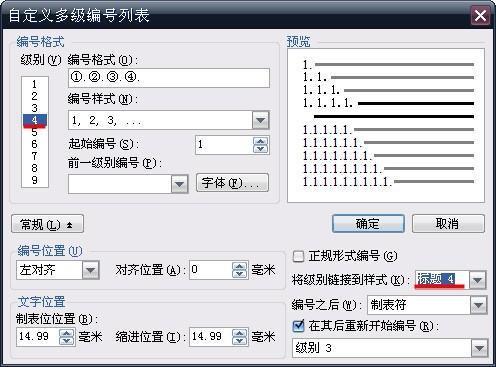Open the 级别 3 restart dropdown

coord(479,349)
